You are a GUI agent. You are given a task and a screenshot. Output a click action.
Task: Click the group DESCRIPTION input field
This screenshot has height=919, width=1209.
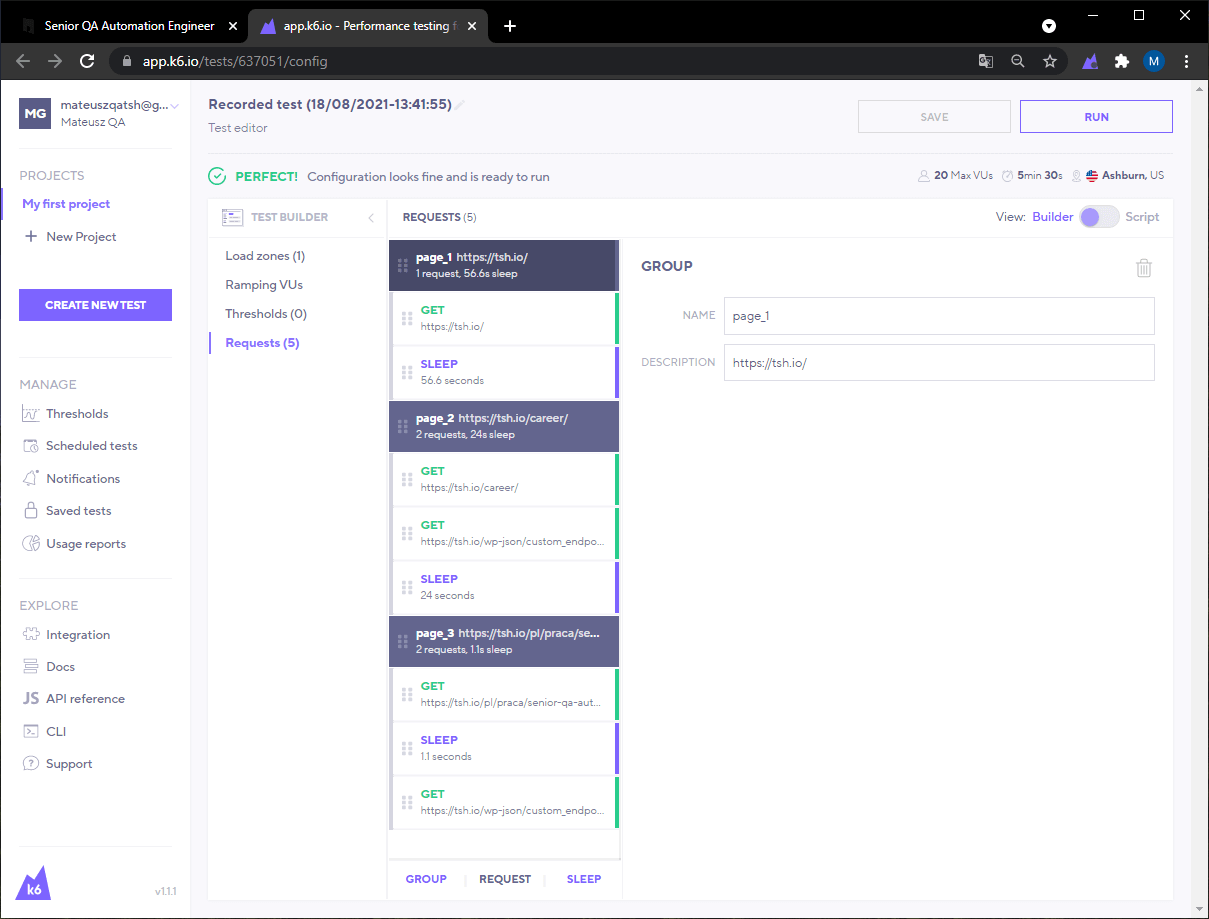[939, 363]
